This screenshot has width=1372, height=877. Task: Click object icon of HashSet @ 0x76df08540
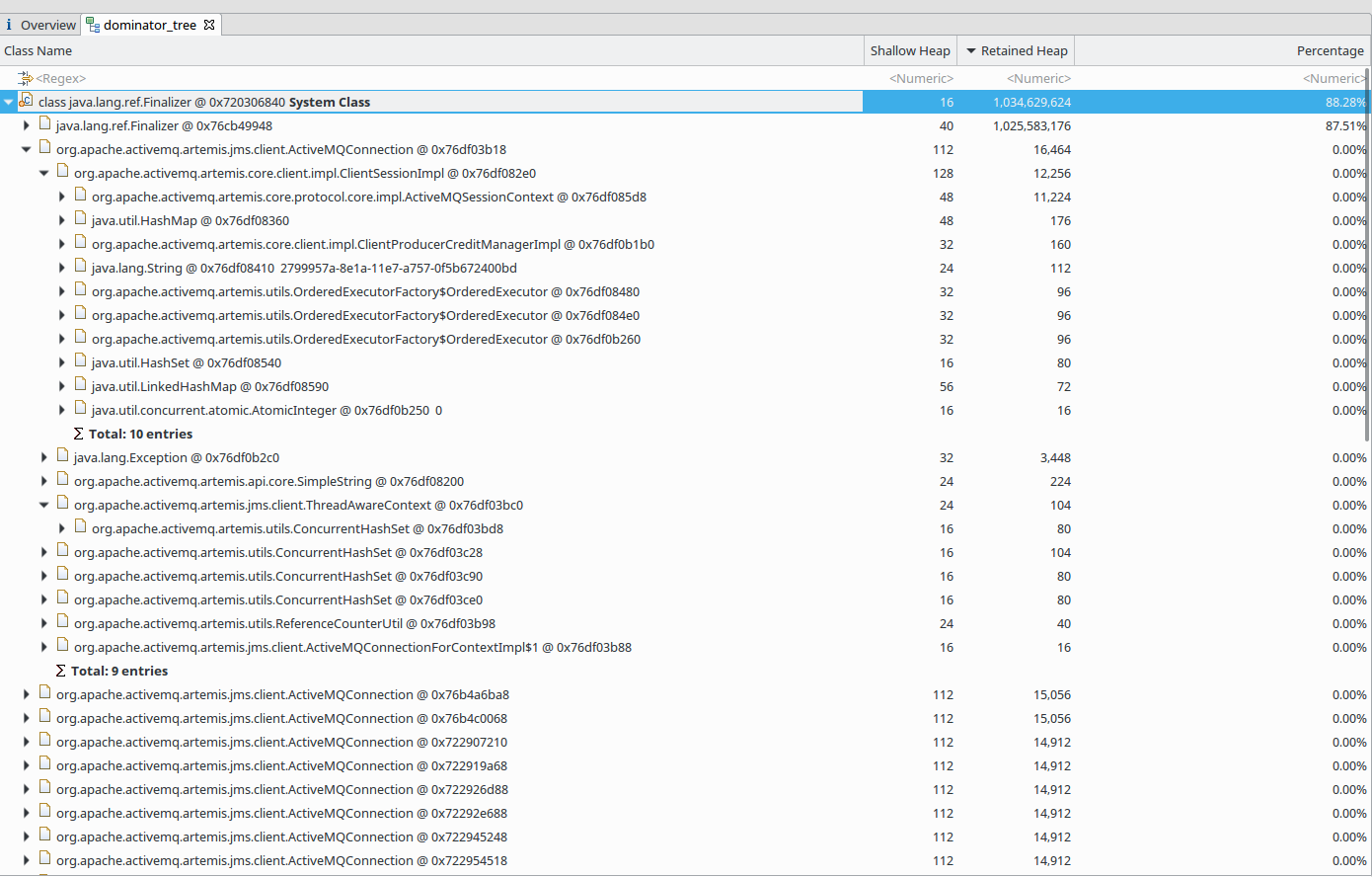point(80,361)
